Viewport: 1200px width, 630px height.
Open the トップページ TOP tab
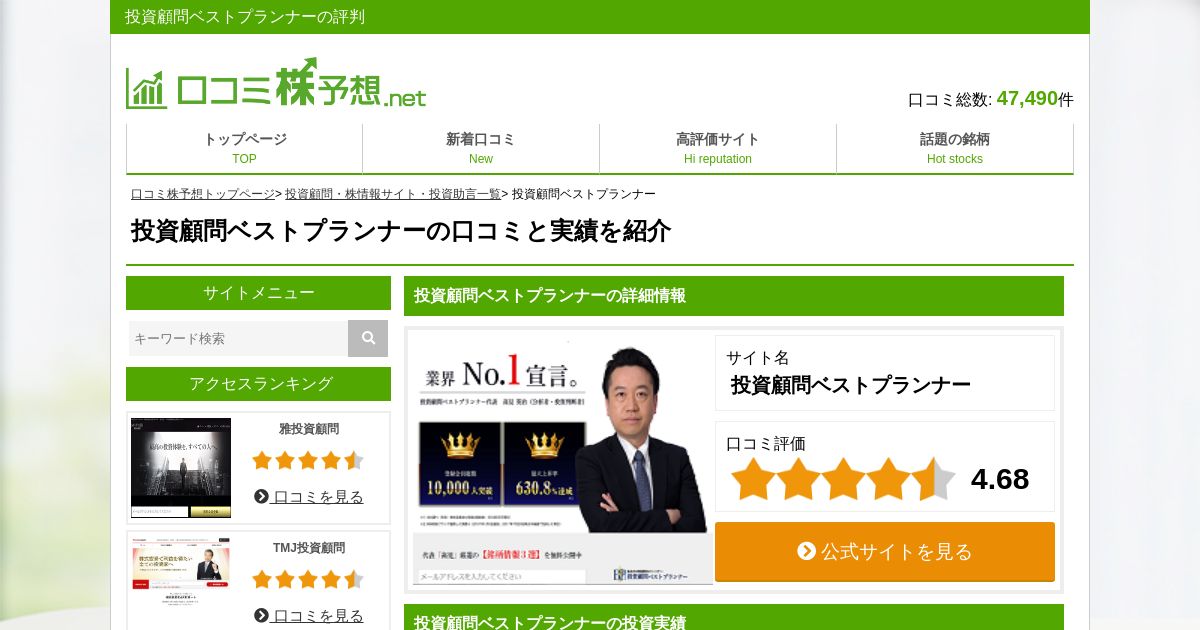[245, 148]
